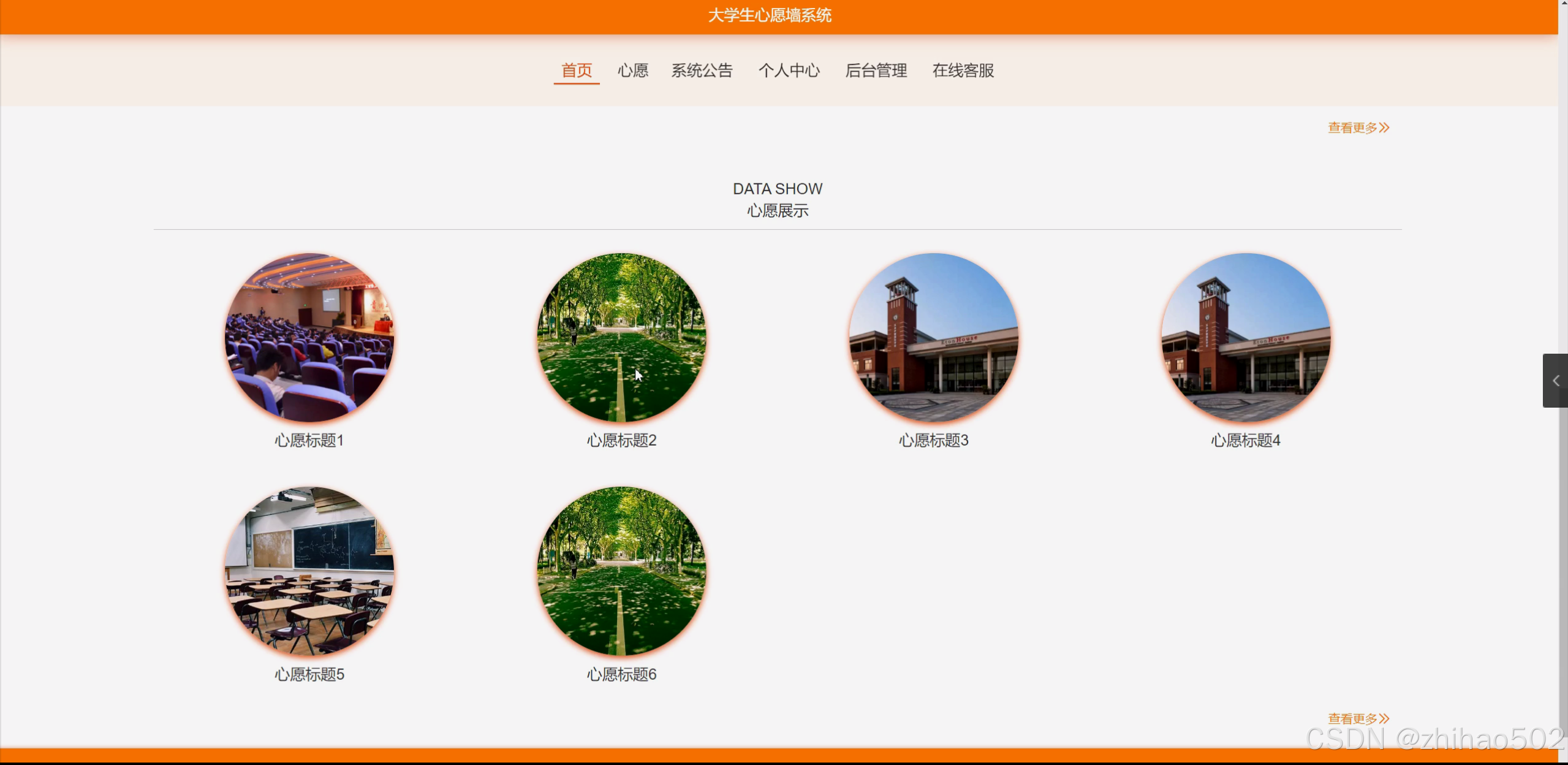Viewport: 1568px width, 765px height.
Task: Select the campus building image above 心愿标题4
Action: point(1245,337)
